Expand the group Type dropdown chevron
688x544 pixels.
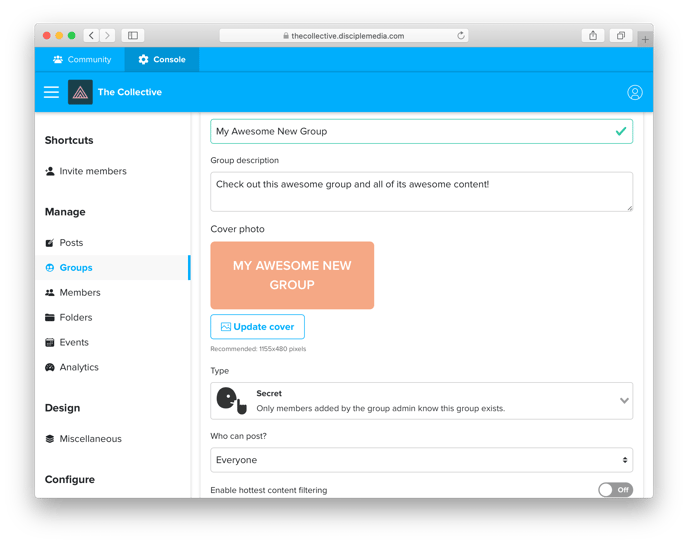tap(624, 401)
